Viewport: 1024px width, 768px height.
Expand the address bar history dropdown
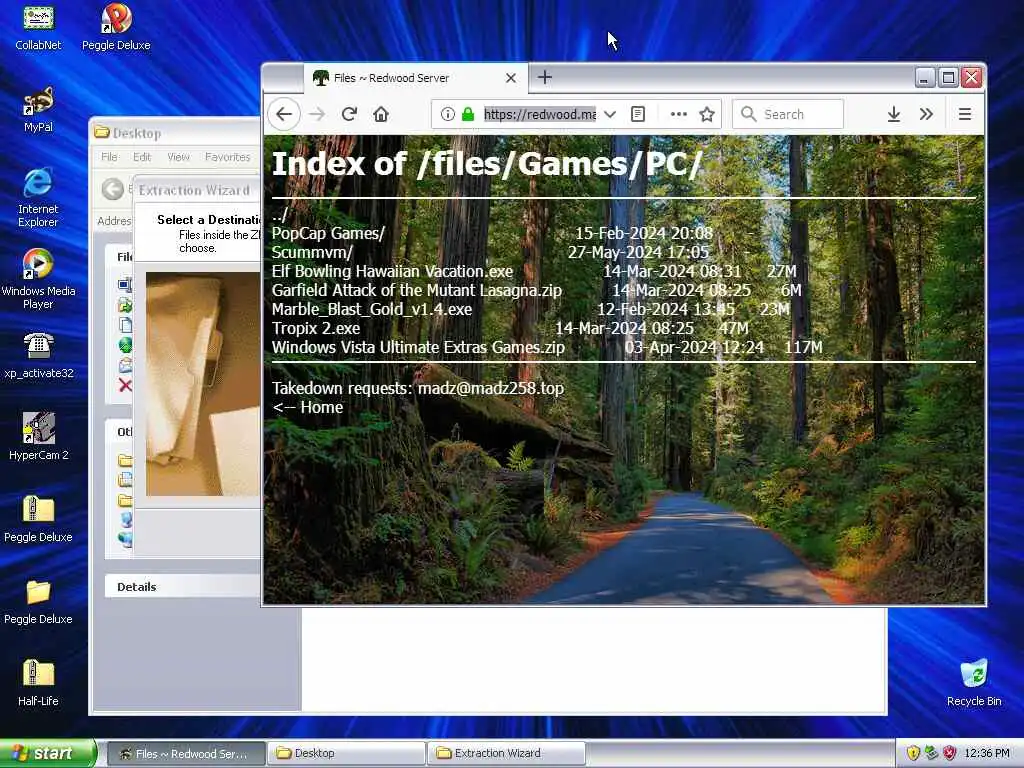[610, 114]
